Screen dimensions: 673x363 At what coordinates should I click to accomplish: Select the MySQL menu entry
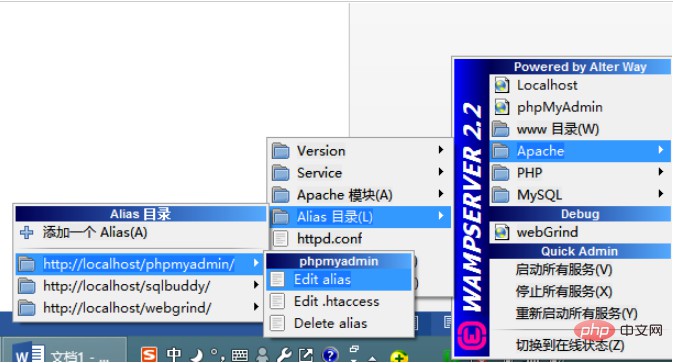(x=580, y=195)
